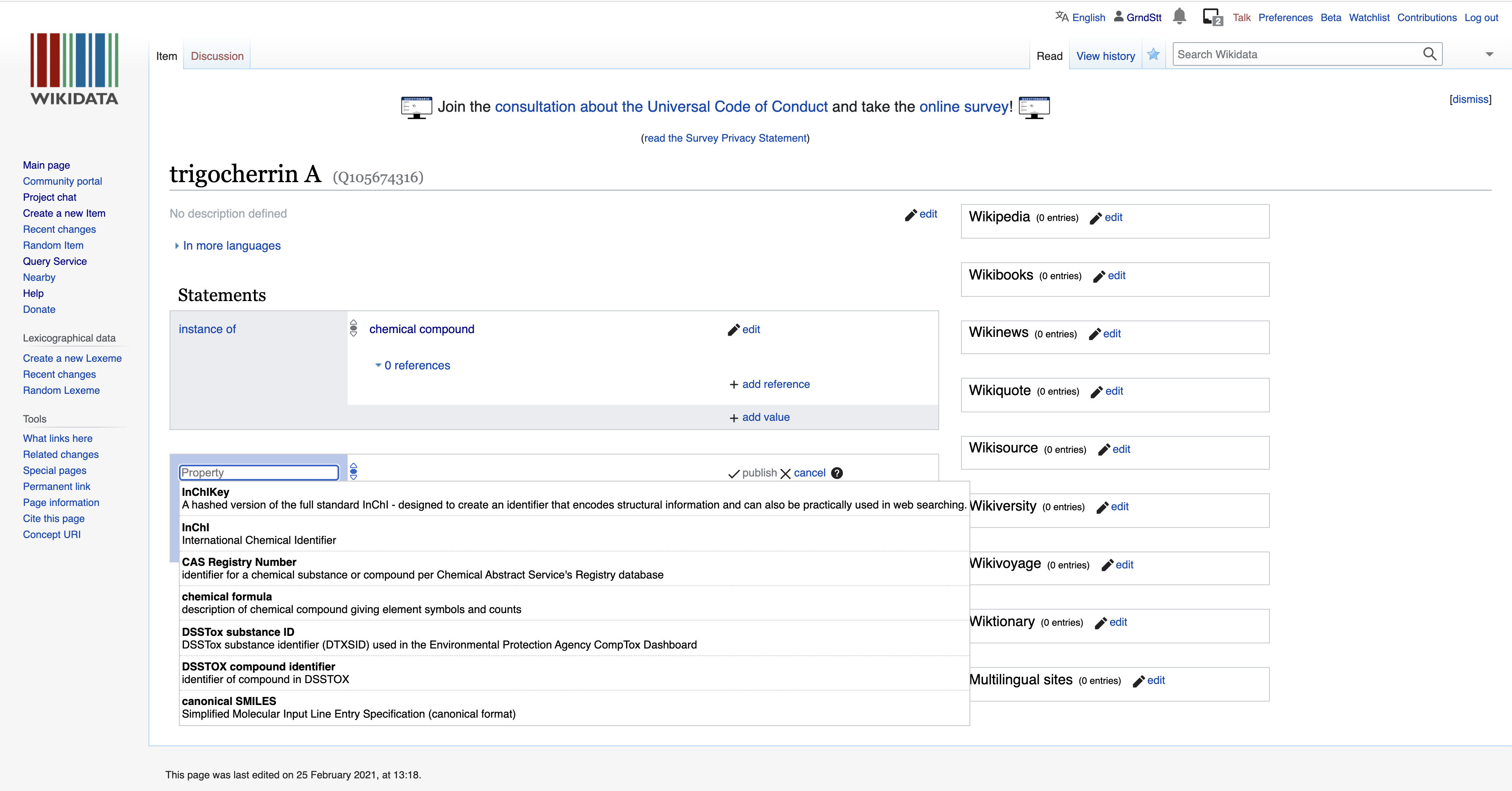Toggle the watchlist star icon
The height and width of the screenshot is (791, 1512).
[1153, 54]
